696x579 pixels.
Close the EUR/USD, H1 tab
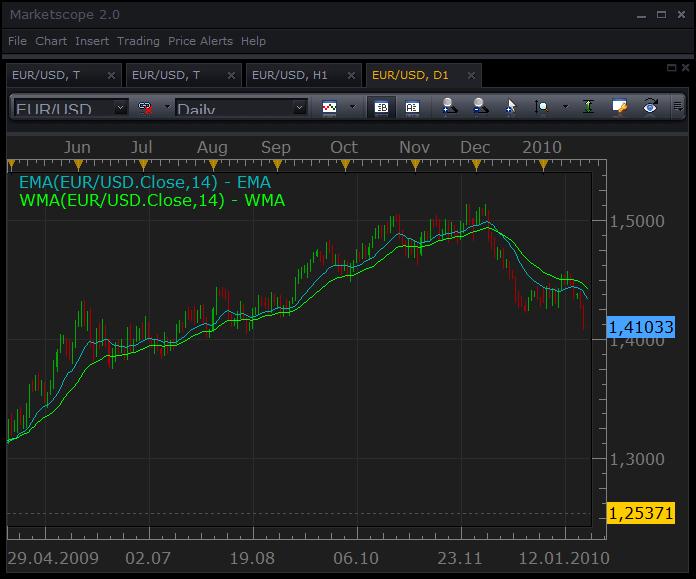click(351, 76)
